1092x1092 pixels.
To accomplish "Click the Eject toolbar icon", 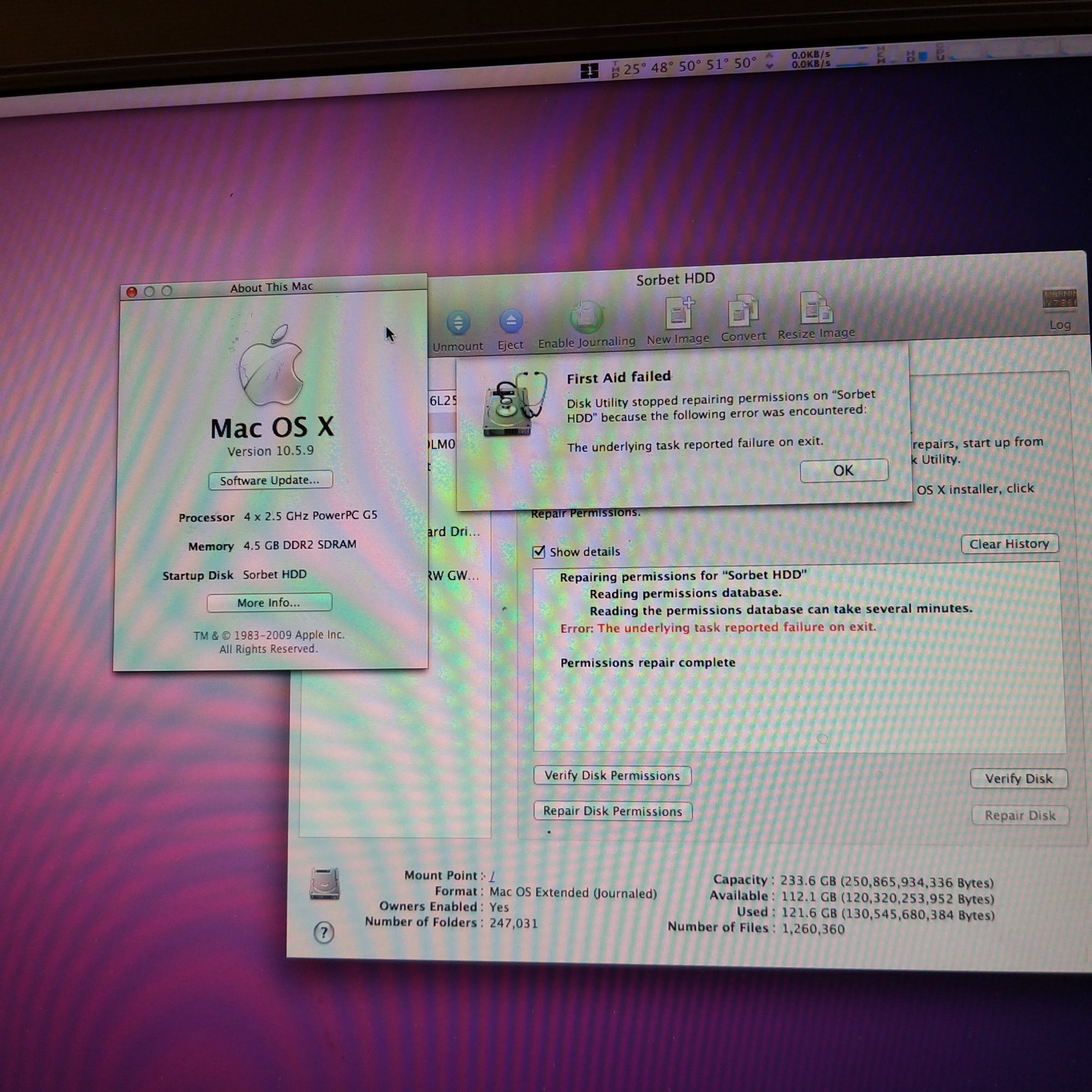I will point(511,322).
